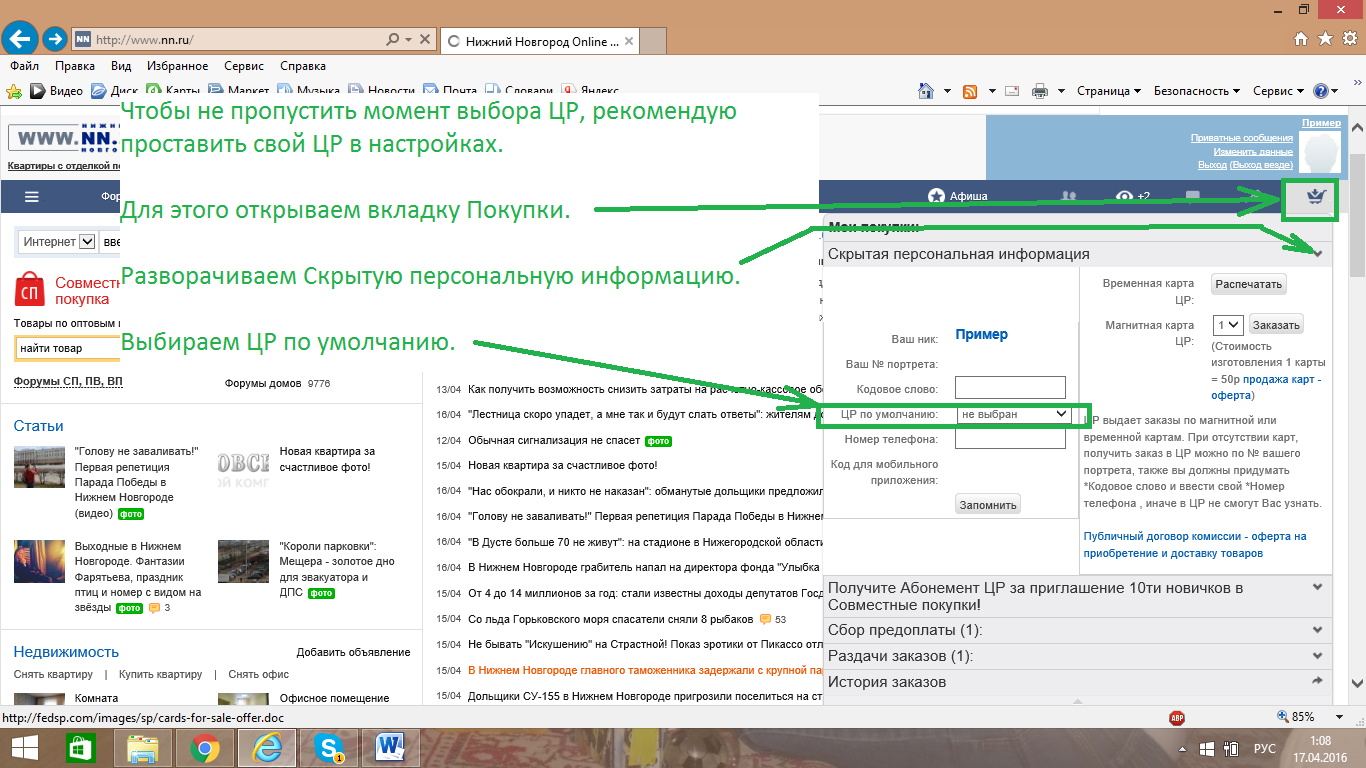
Task: Open the shopping cart Покупки icon
Action: (1314, 197)
